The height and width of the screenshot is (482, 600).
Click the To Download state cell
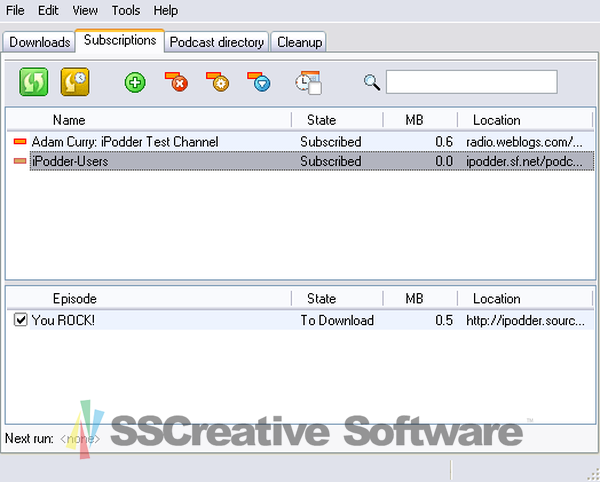point(337,320)
